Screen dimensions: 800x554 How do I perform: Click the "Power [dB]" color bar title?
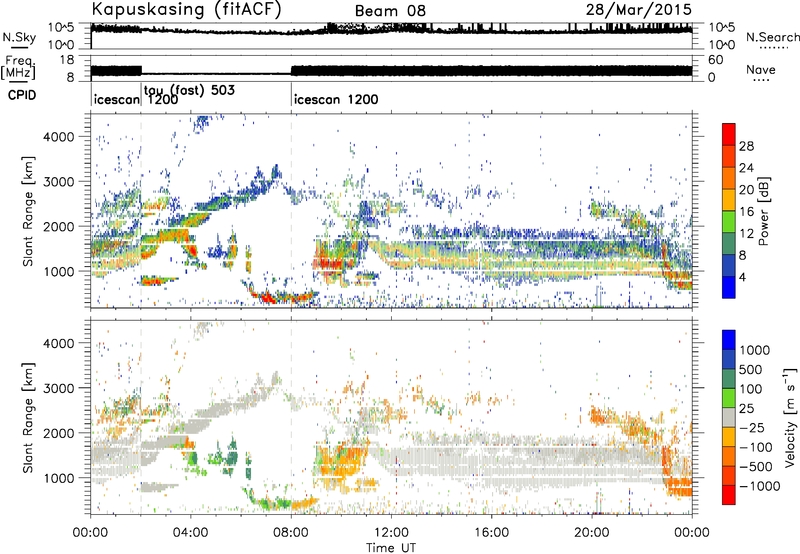click(764, 211)
